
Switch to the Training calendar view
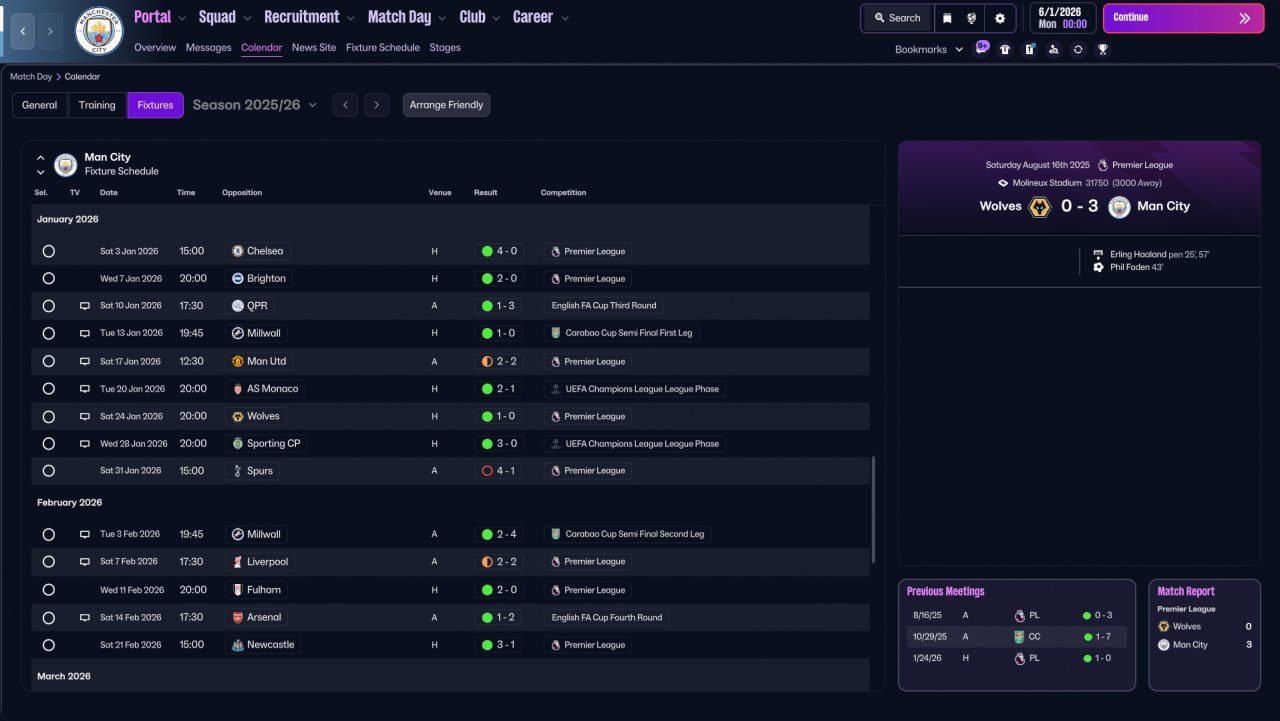97,105
